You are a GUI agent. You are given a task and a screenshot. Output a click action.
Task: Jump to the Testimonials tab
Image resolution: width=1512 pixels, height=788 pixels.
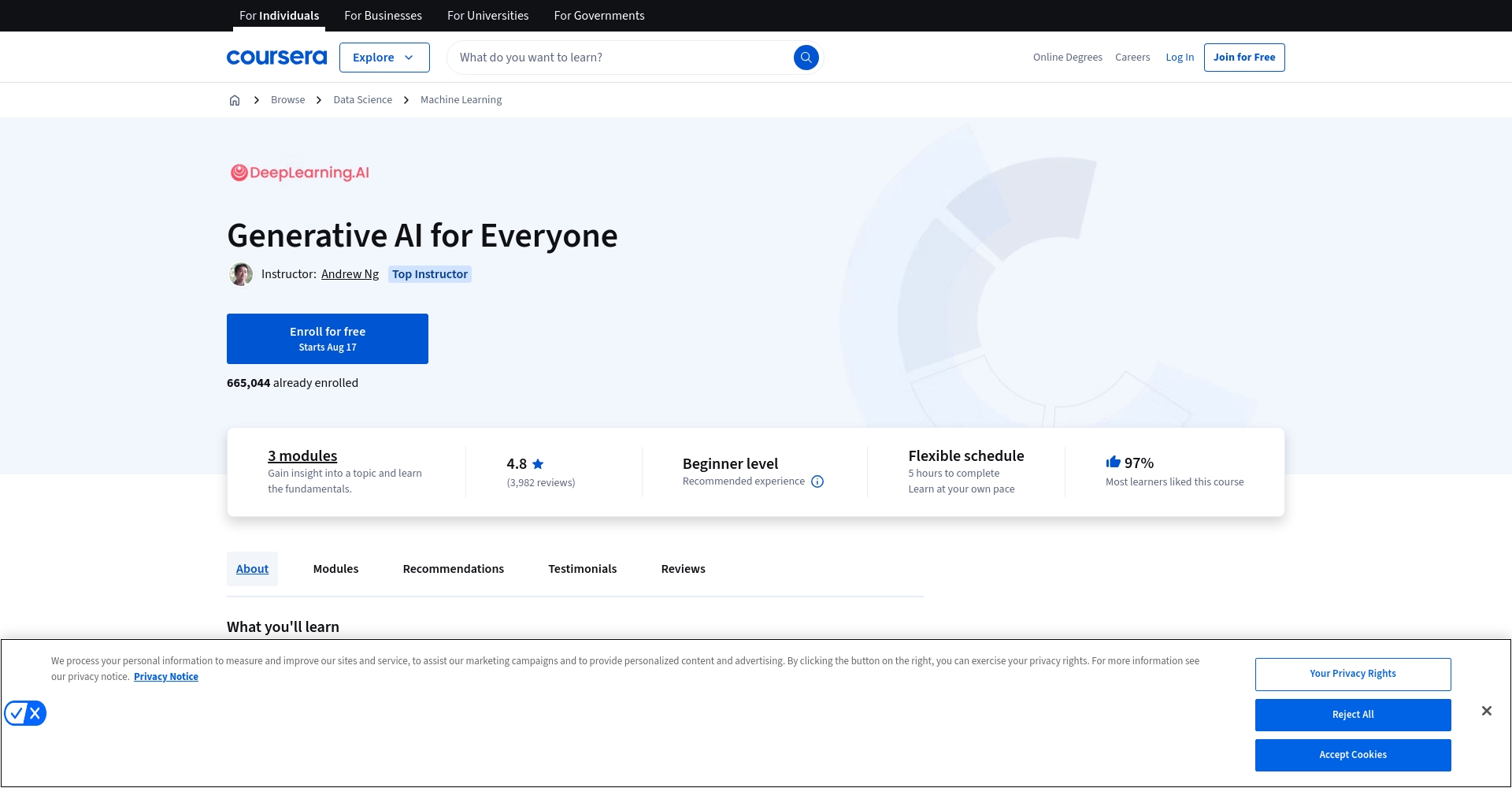pyautogui.click(x=582, y=569)
